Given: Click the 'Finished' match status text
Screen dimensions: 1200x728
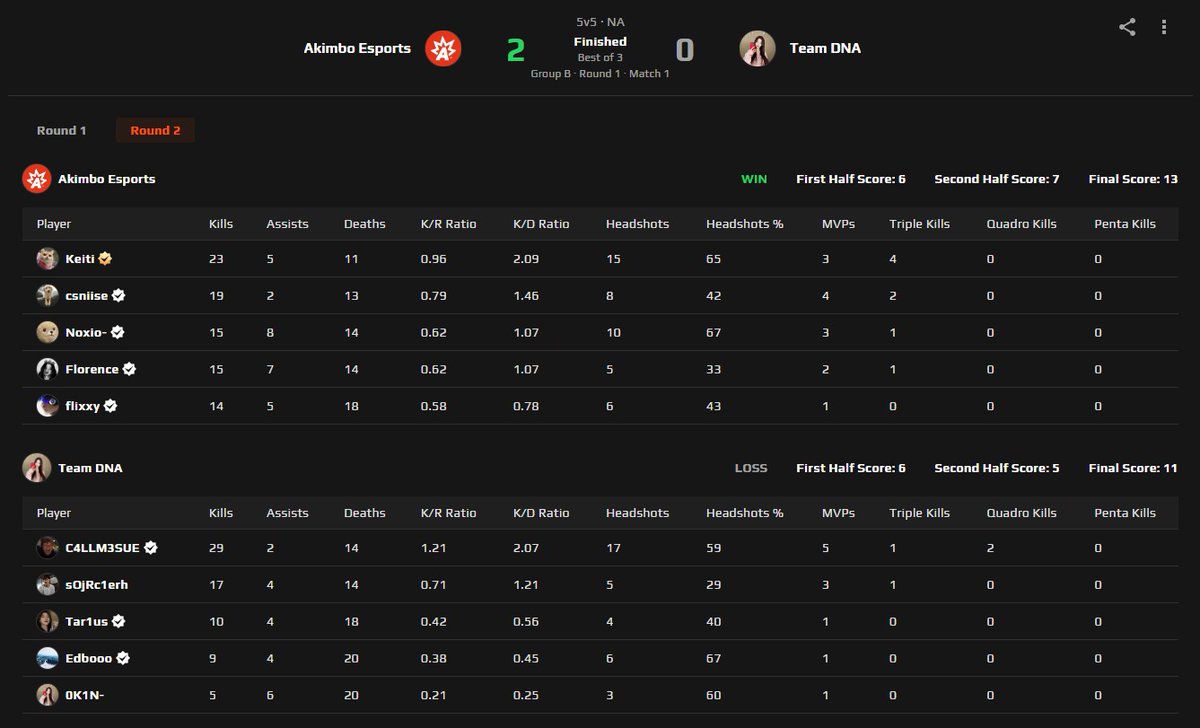Looking at the screenshot, I should tap(600, 42).
